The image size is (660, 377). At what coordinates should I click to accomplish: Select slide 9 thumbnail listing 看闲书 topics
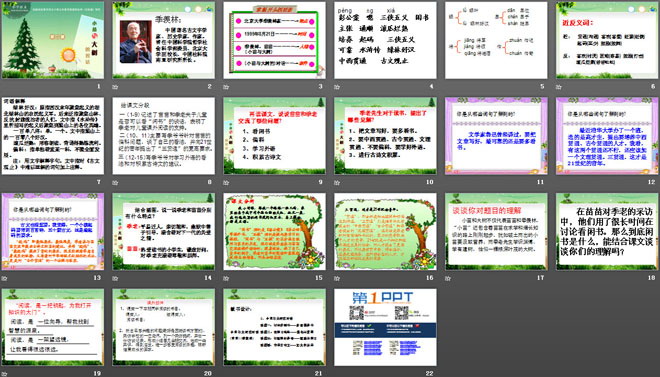(274, 136)
